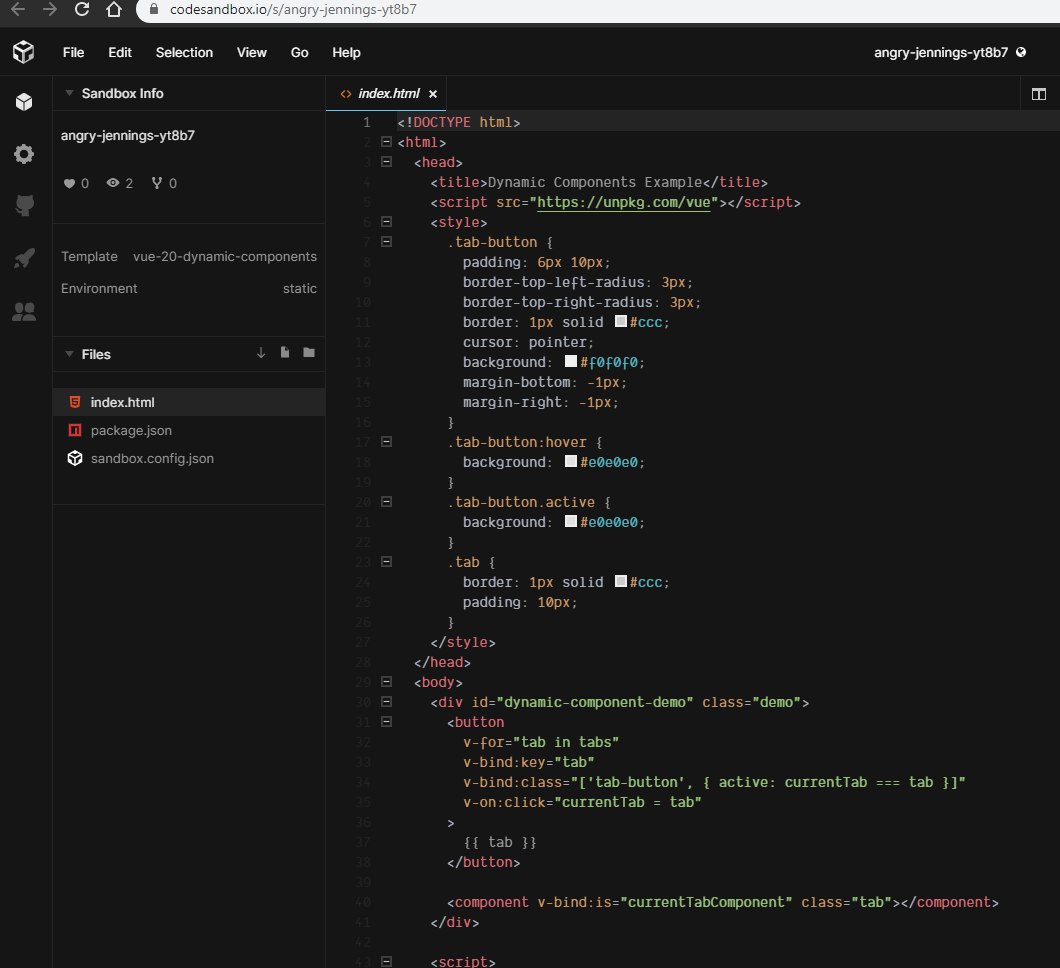Fold the <head> block
This screenshot has width=1060, height=968.
tap(387, 162)
